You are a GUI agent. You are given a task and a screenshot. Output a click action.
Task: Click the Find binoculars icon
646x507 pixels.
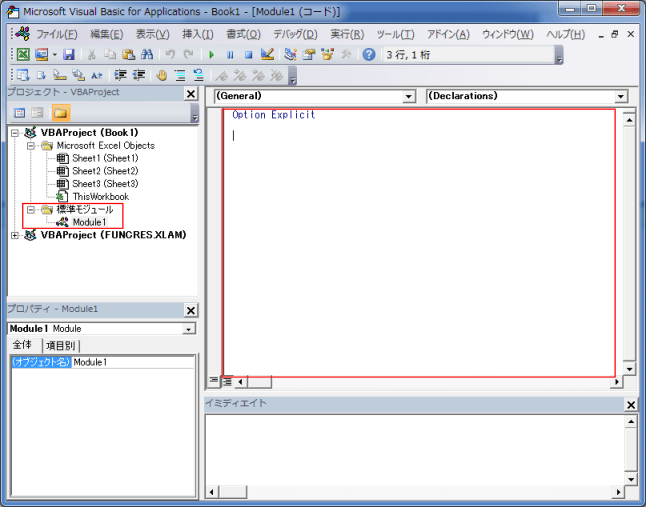click(147, 54)
